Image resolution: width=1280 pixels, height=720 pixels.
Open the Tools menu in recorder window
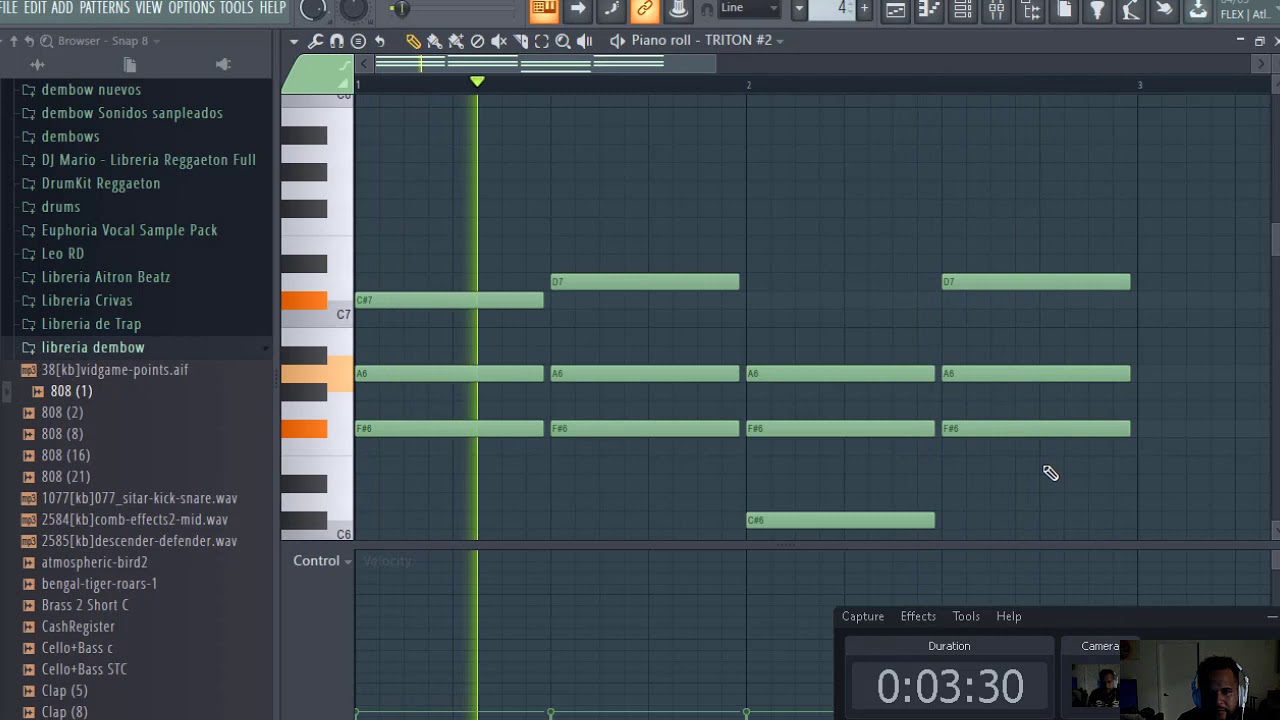click(966, 616)
